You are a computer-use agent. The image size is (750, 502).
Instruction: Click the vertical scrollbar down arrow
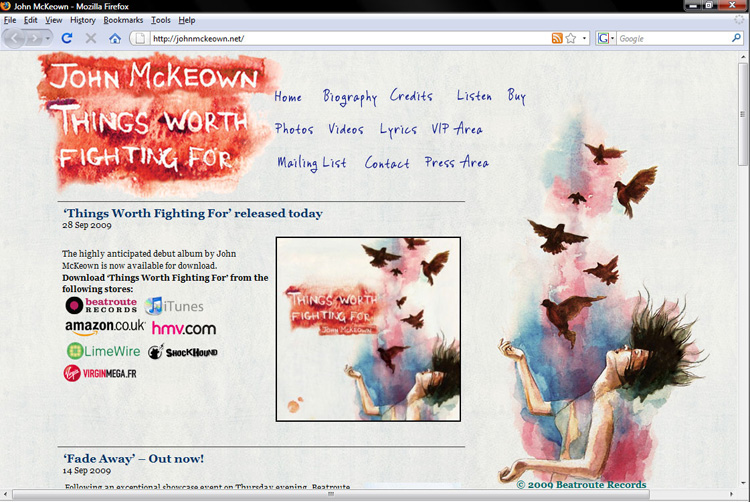(743, 483)
